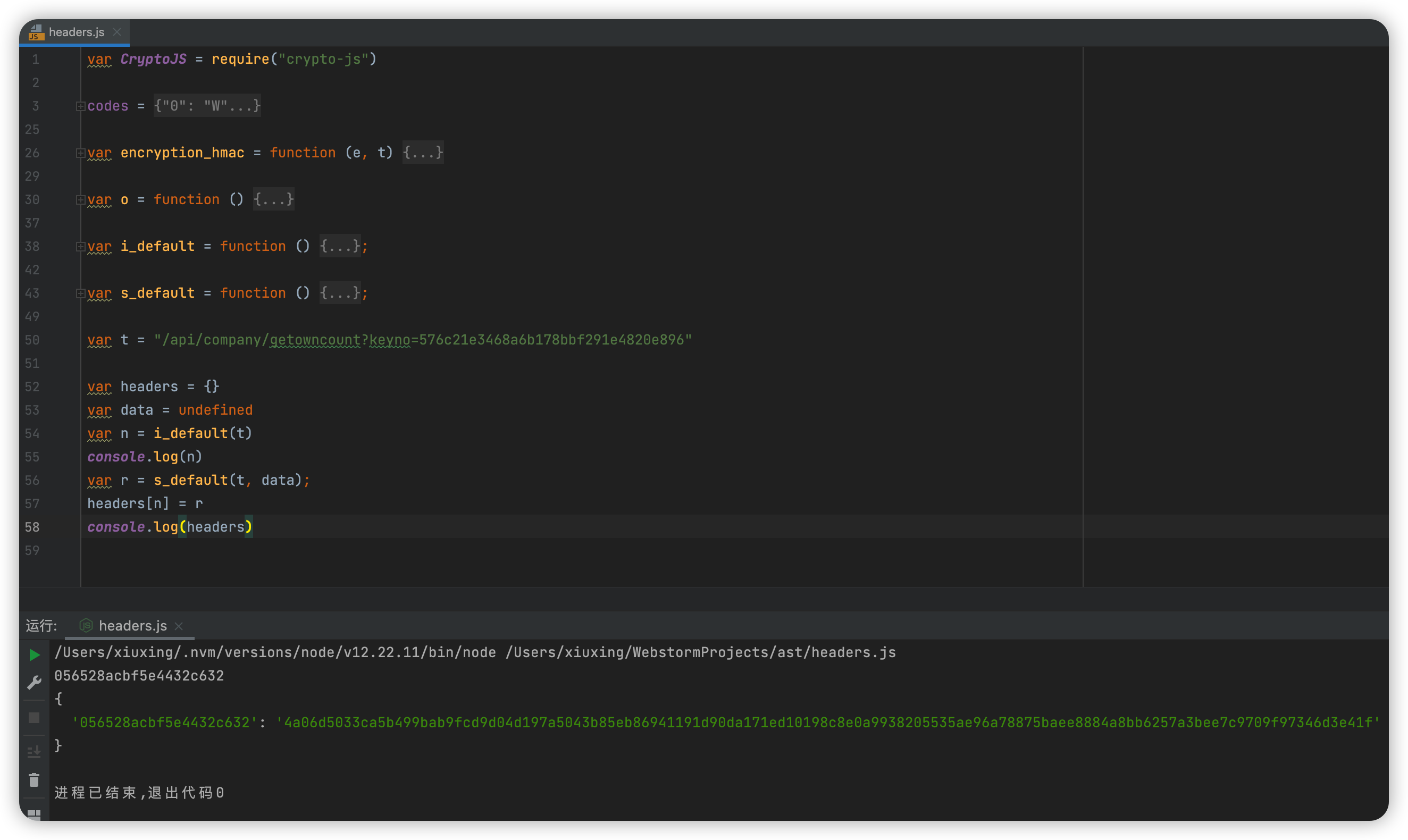Switch to headers.js editor tab

(x=76, y=32)
